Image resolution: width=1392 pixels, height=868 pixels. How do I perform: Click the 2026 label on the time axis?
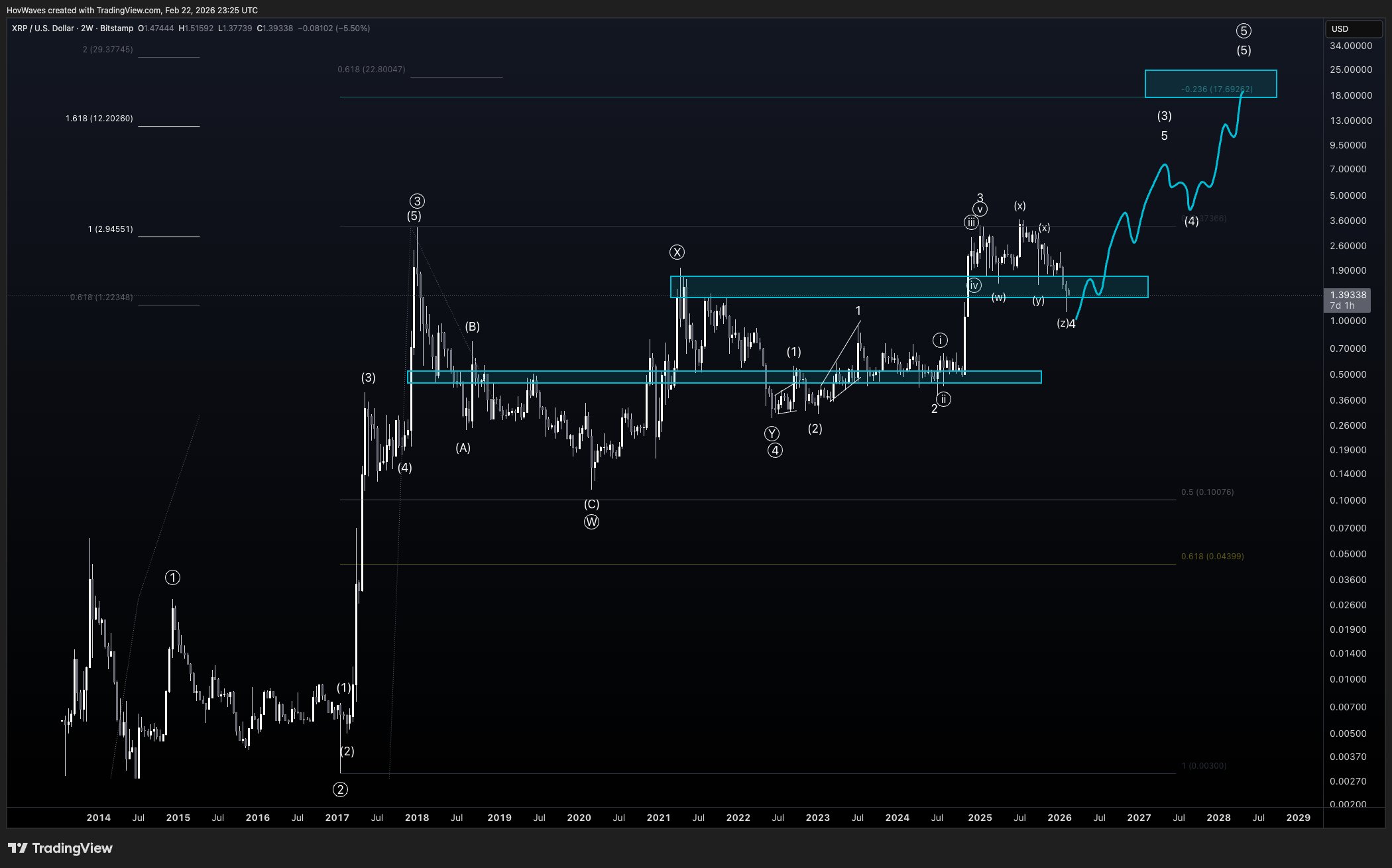coord(1059,818)
